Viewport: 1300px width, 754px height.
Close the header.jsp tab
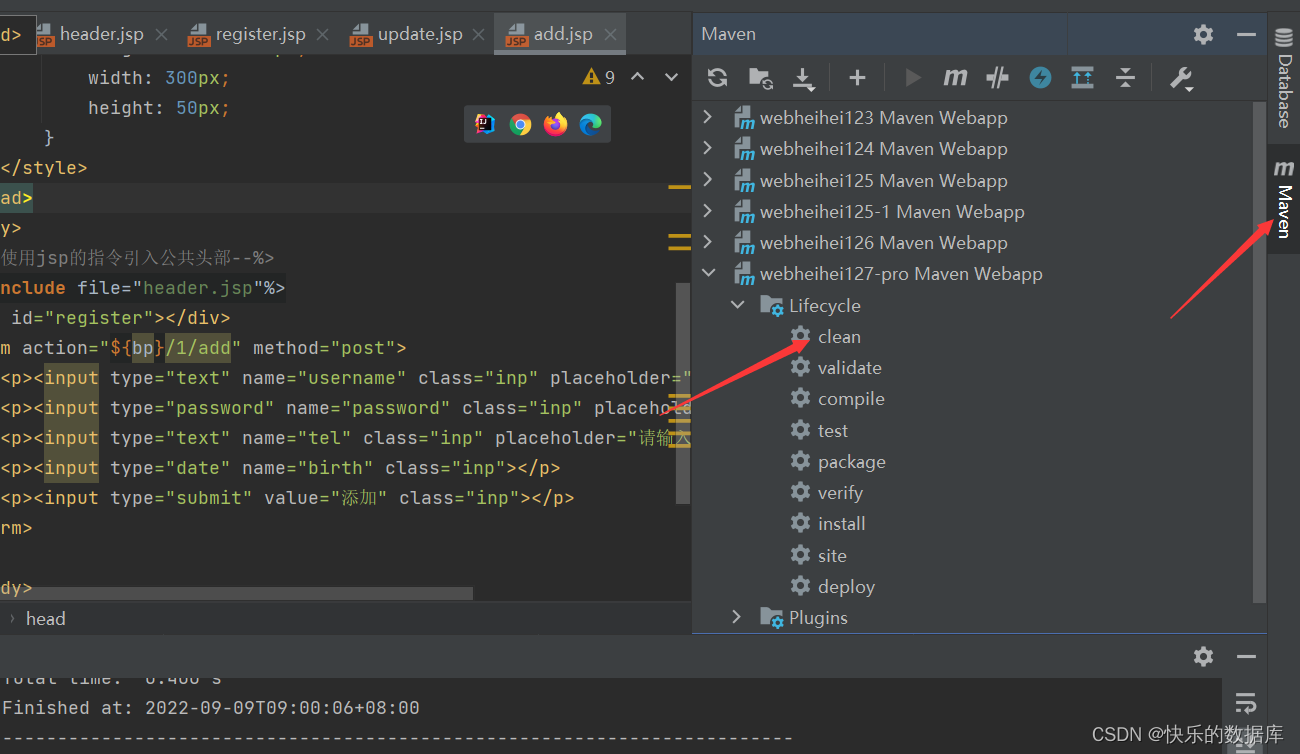[161, 34]
